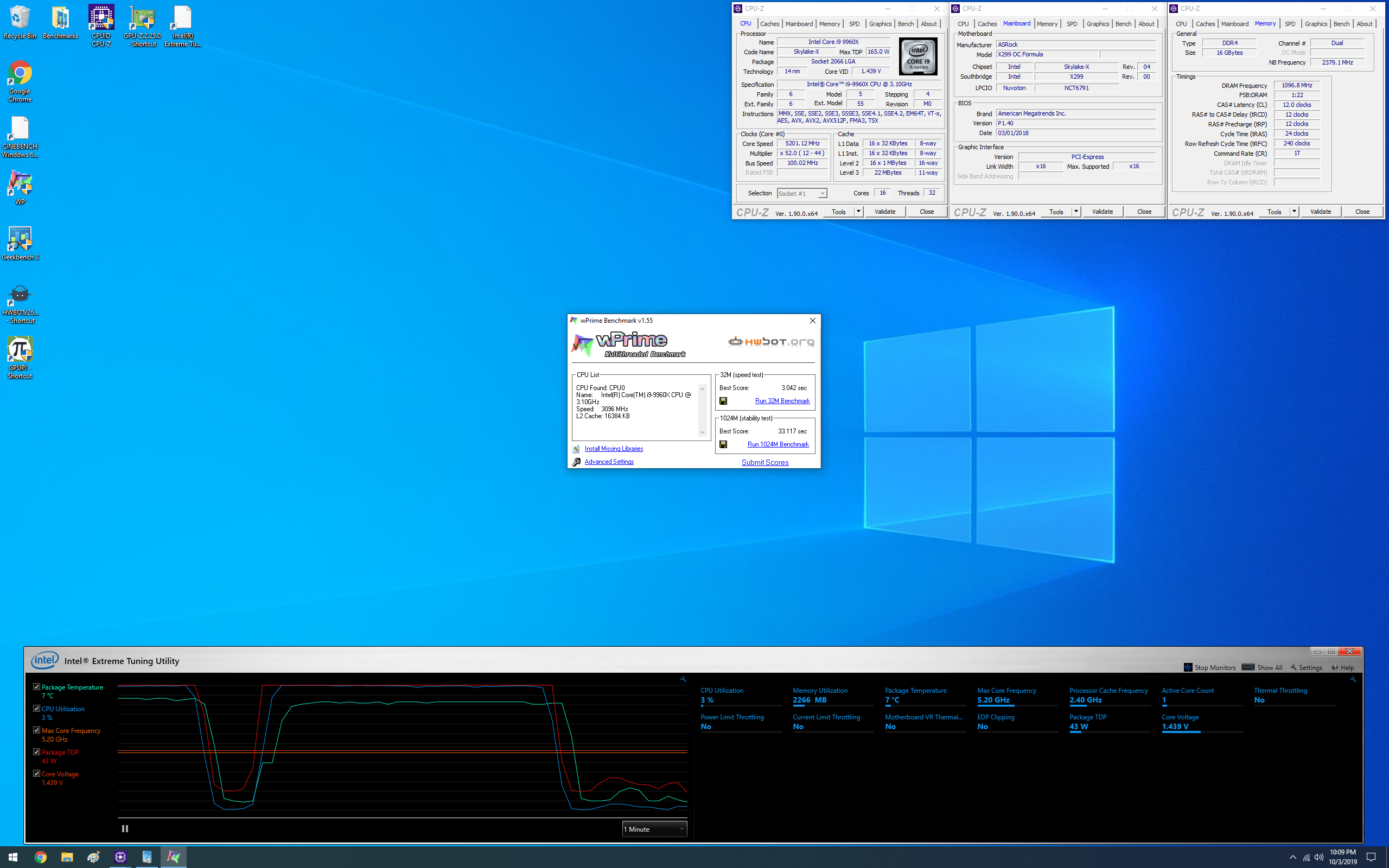The width and height of the screenshot is (1389, 868).
Task: Open XTU Help
Action: [1343, 668]
